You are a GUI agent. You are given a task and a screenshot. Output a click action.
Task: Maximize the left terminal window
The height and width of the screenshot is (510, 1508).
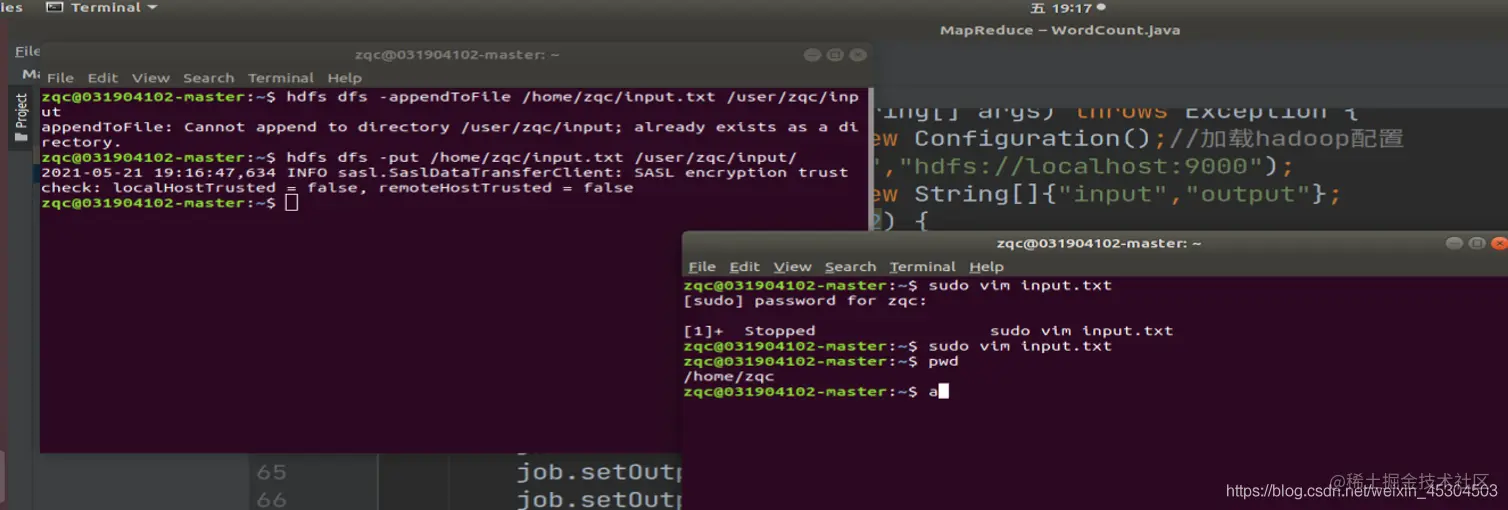pyautogui.click(x=835, y=55)
